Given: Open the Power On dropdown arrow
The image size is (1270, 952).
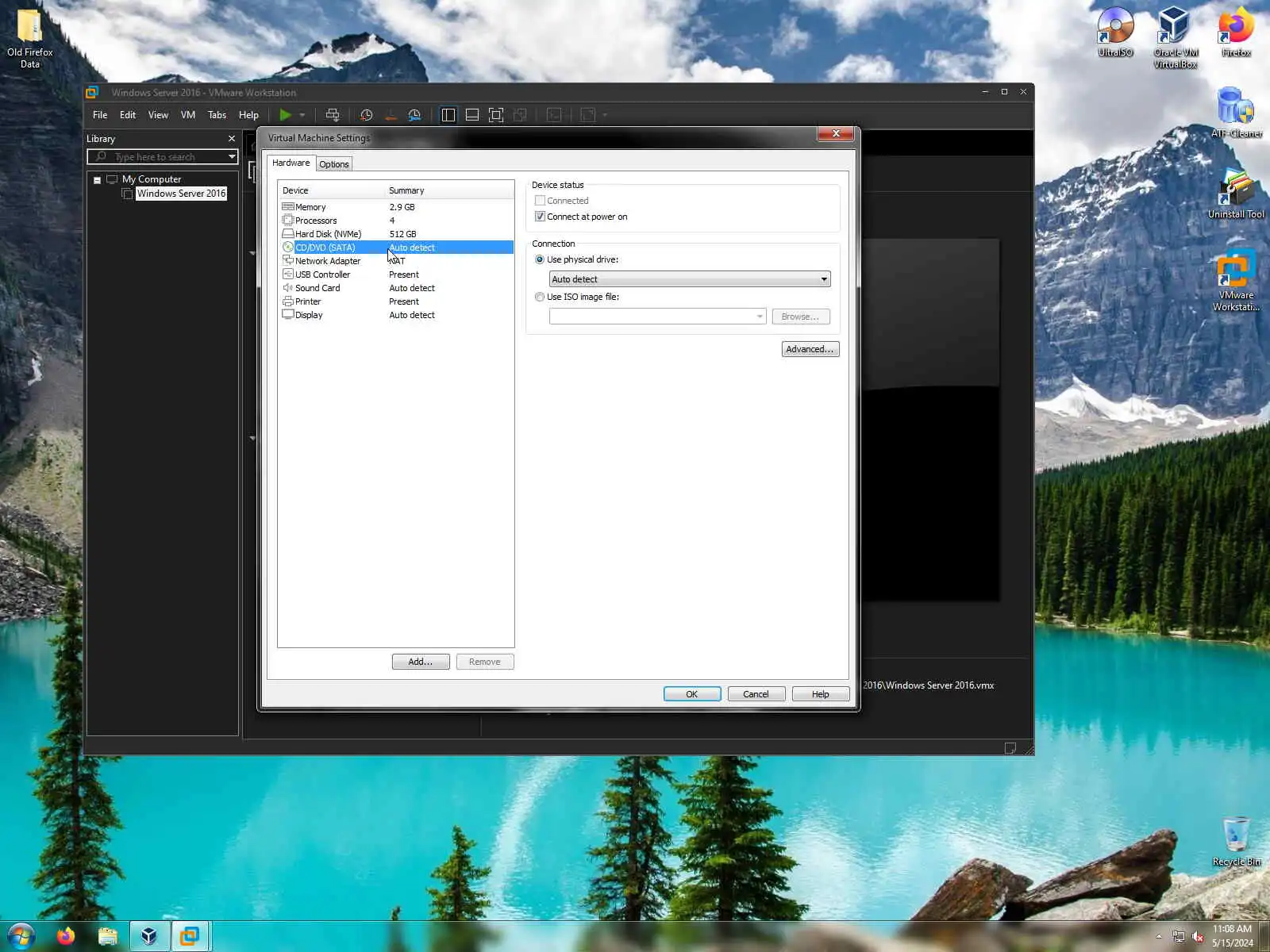Looking at the screenshot, I should [302, 115].
